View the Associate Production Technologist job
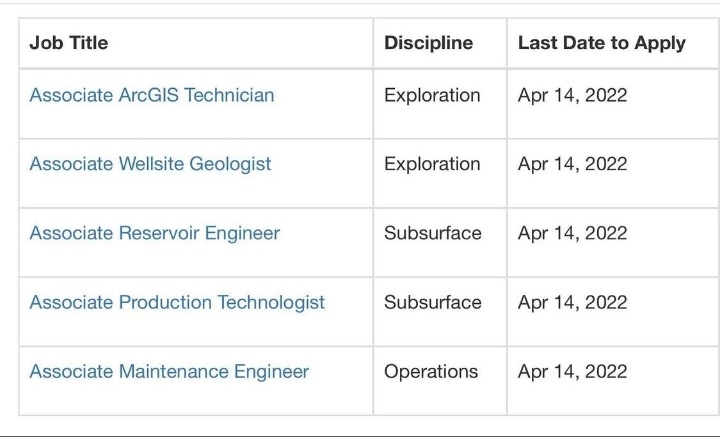The width and height of the screenshot is (720, 437). [x=177, y=302]
